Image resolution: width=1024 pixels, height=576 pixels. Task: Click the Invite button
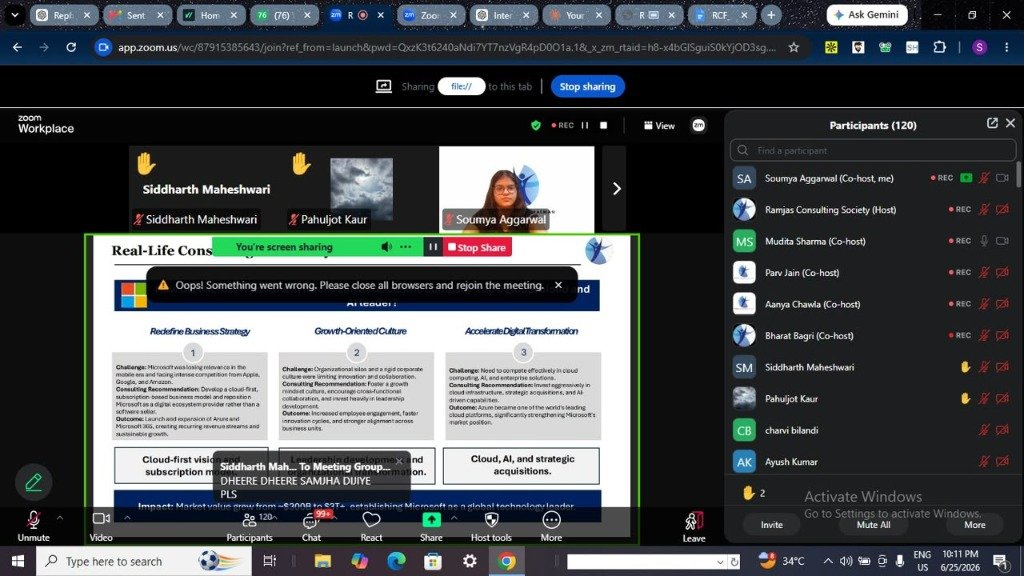point(771,524)
